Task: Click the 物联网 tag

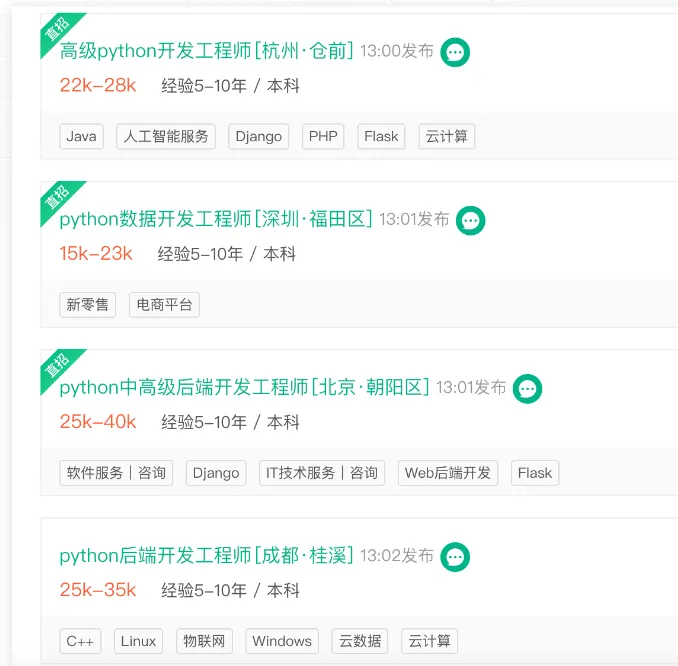Action: [205, 641]
